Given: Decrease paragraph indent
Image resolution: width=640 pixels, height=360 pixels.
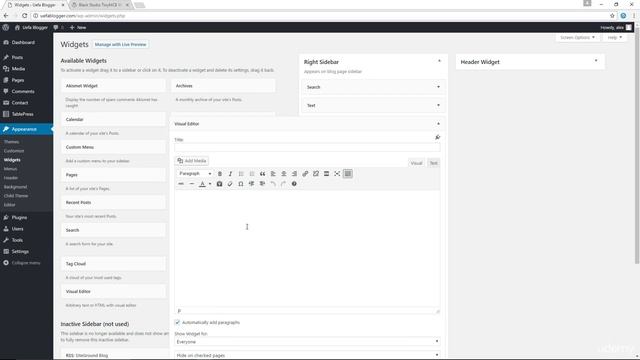Looking at the screenshot, I should point(251,184).
